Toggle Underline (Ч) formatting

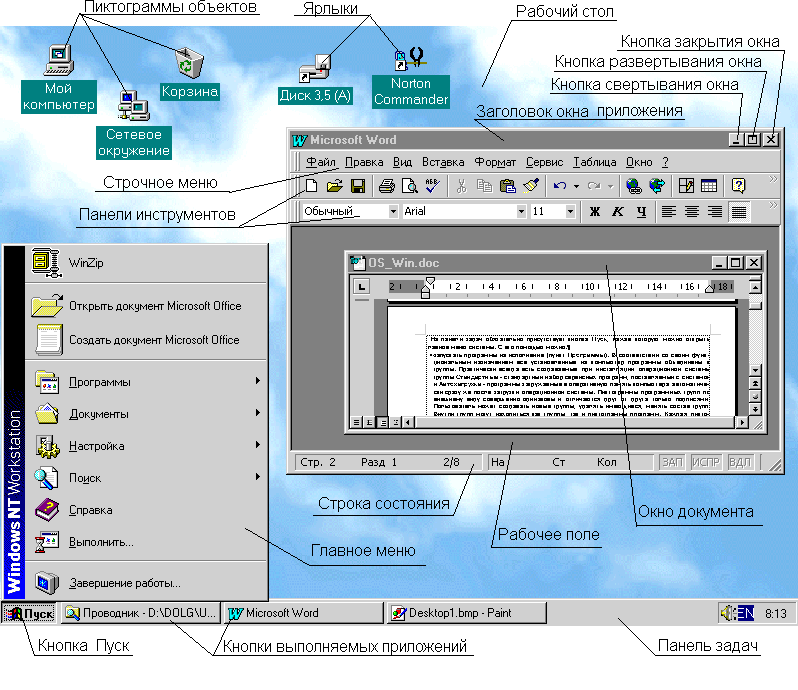pos(641,211)
